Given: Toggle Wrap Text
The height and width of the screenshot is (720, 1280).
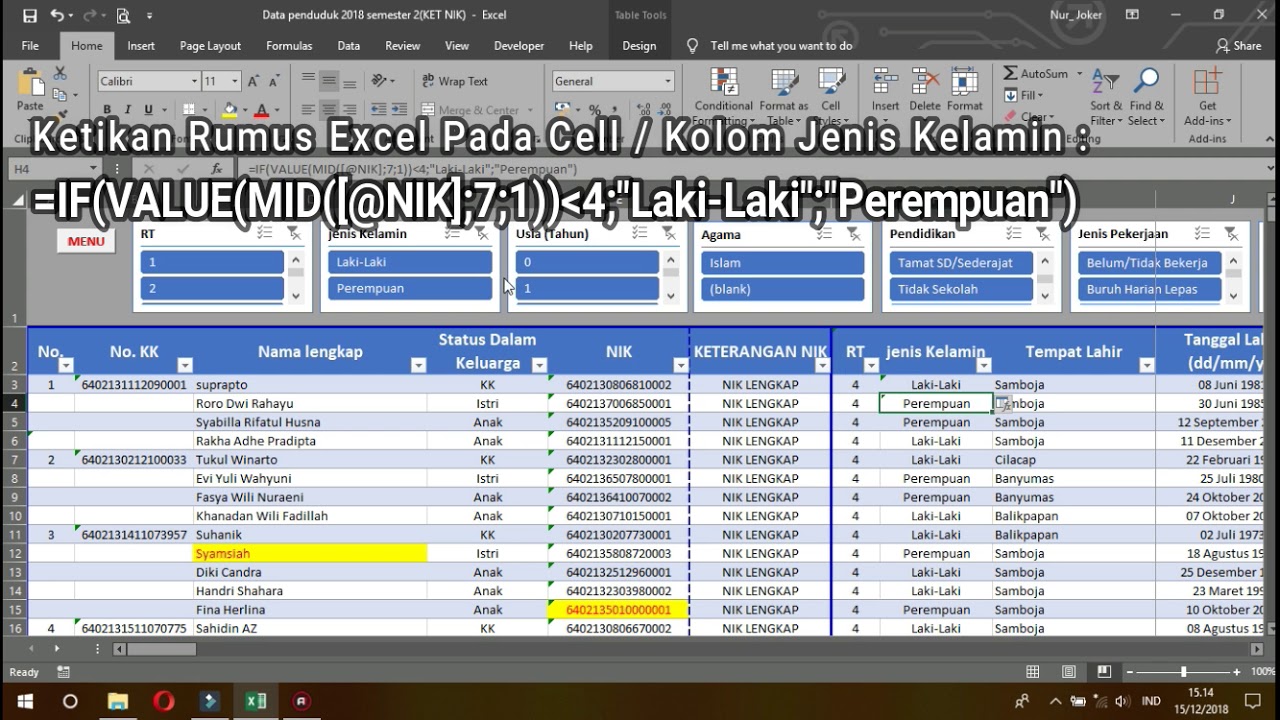Looking at the screenshot, I should pyautogui.click(x=455, y=81).
